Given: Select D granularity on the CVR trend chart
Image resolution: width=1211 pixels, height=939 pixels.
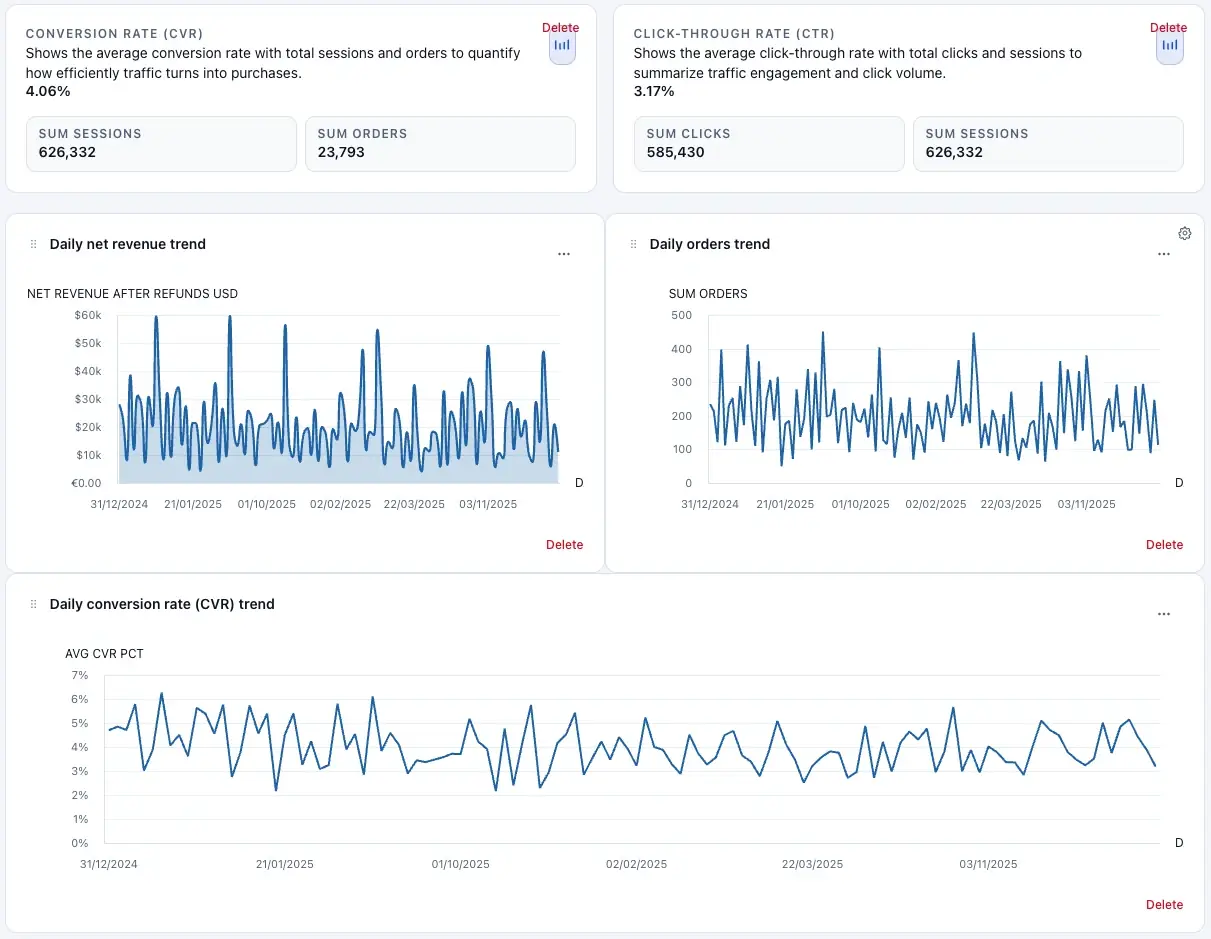Looking at the screenshot, I should 1178,842.
